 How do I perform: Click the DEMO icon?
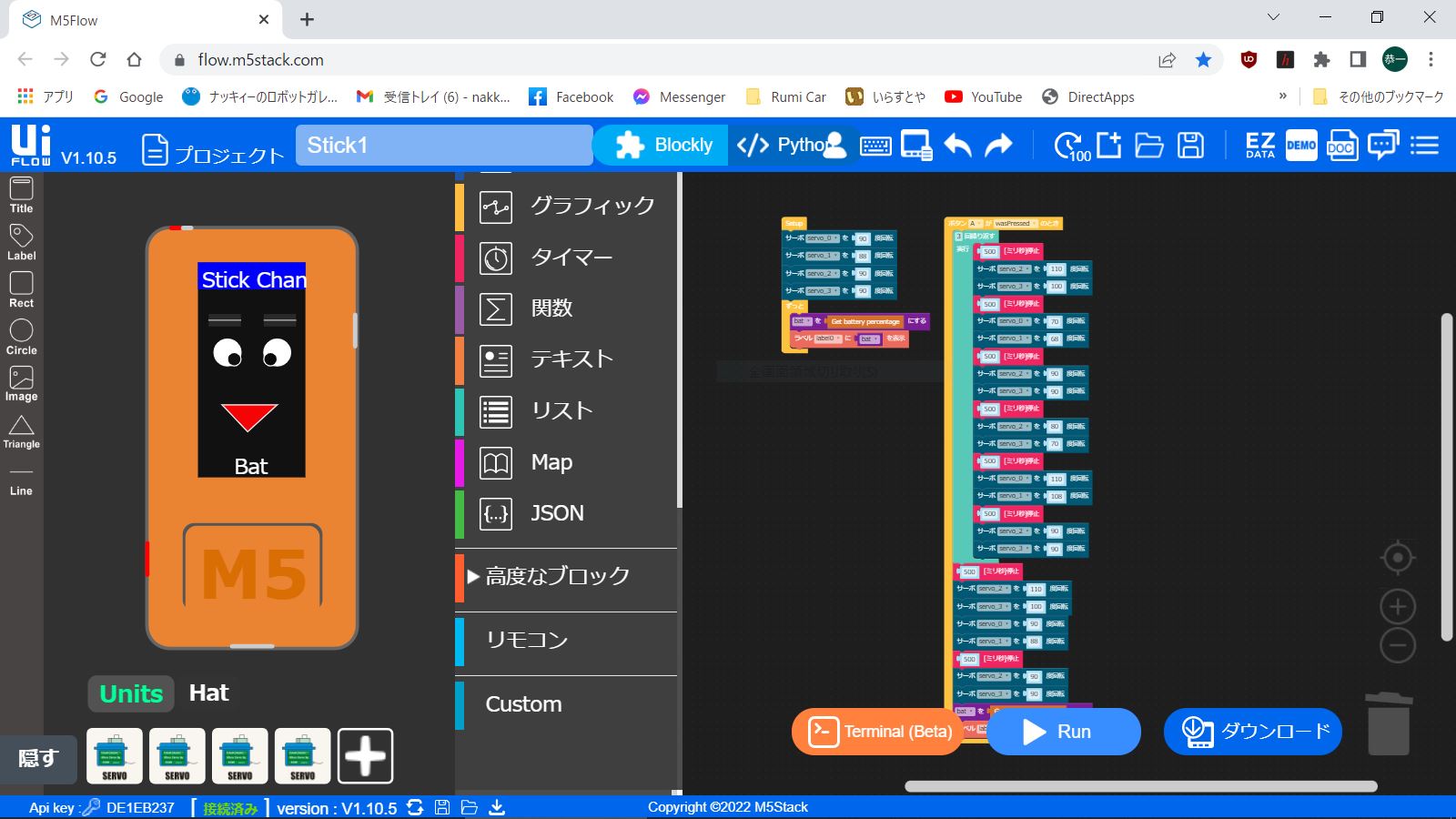pos(1300,146)
